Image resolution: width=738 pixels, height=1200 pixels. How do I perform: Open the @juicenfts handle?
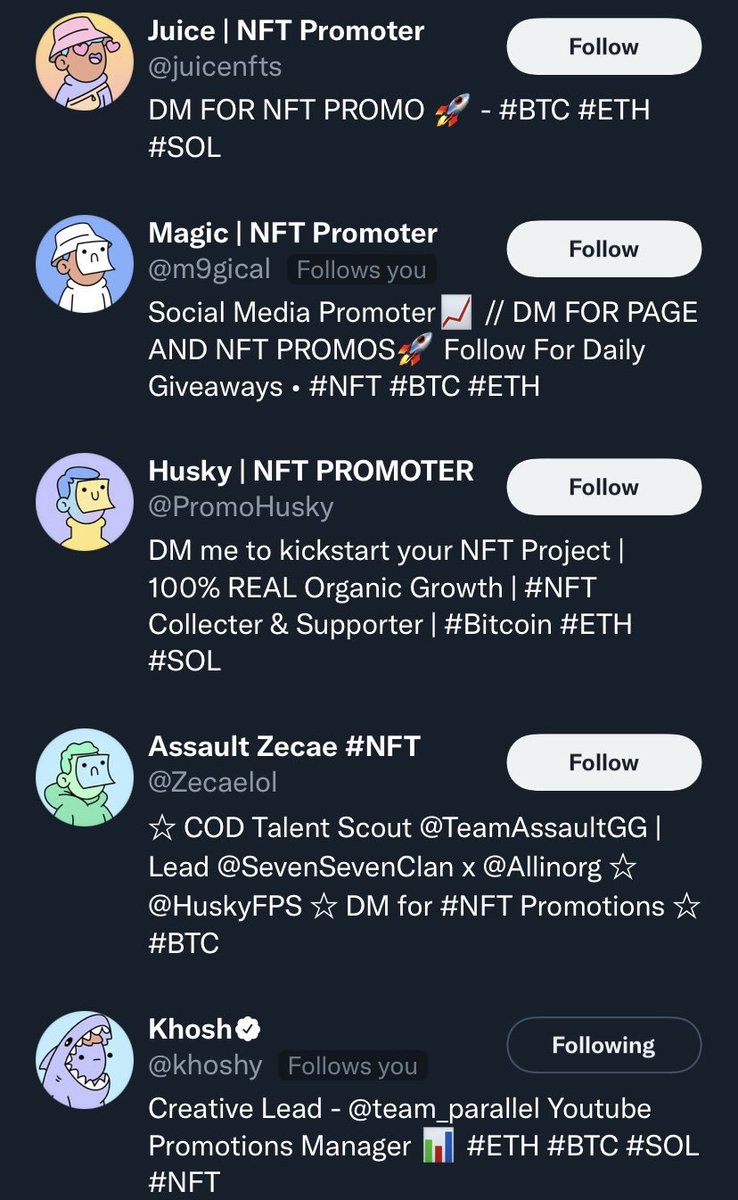tap(215, 67)
